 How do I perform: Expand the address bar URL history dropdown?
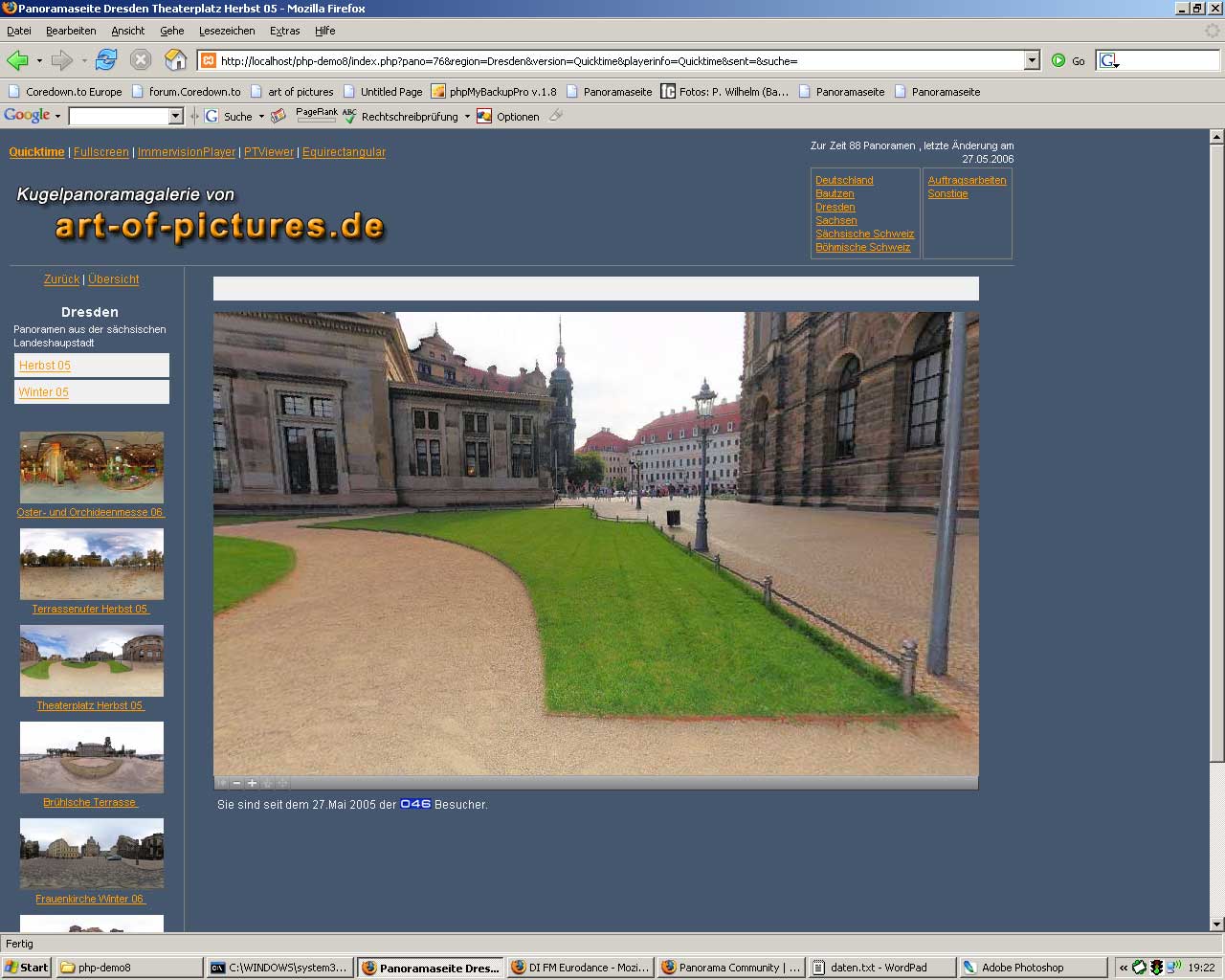1032,60
